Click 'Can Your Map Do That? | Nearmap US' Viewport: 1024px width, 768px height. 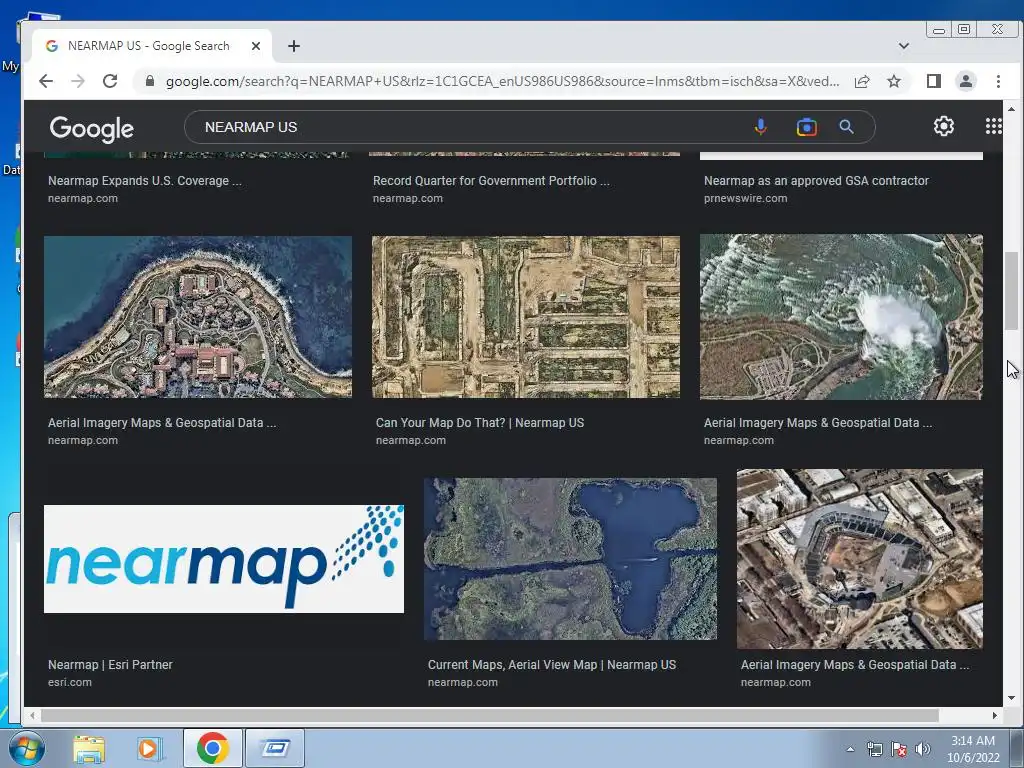[480, 423]
